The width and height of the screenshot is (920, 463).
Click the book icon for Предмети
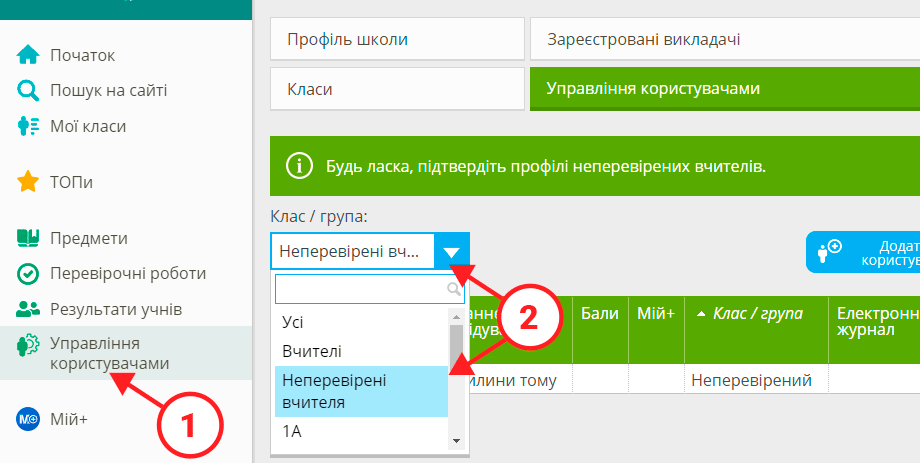pyautogui.click(x=28, y=239)
